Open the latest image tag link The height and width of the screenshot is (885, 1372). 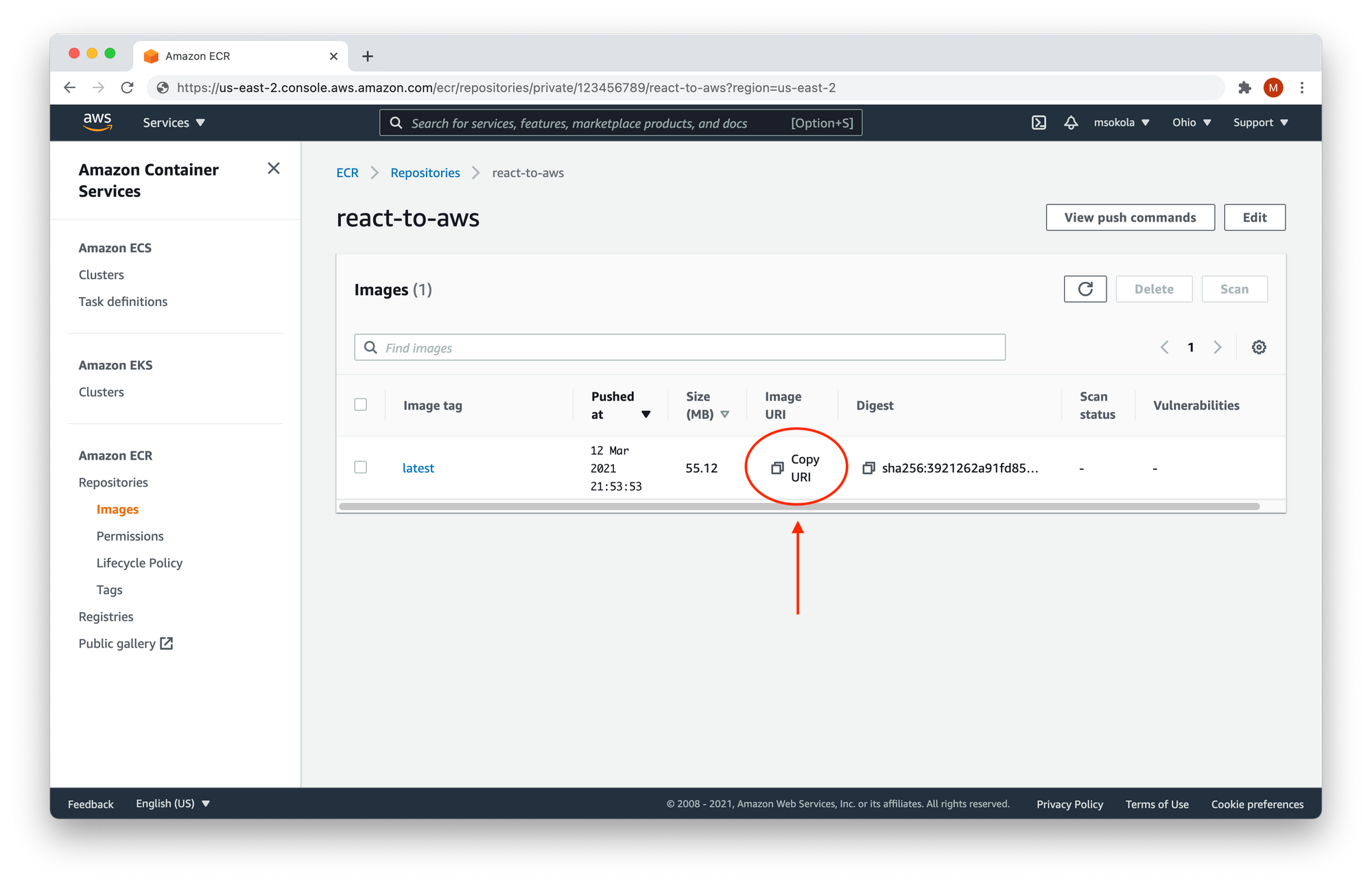pyautogui.click(x=418, y=468)
